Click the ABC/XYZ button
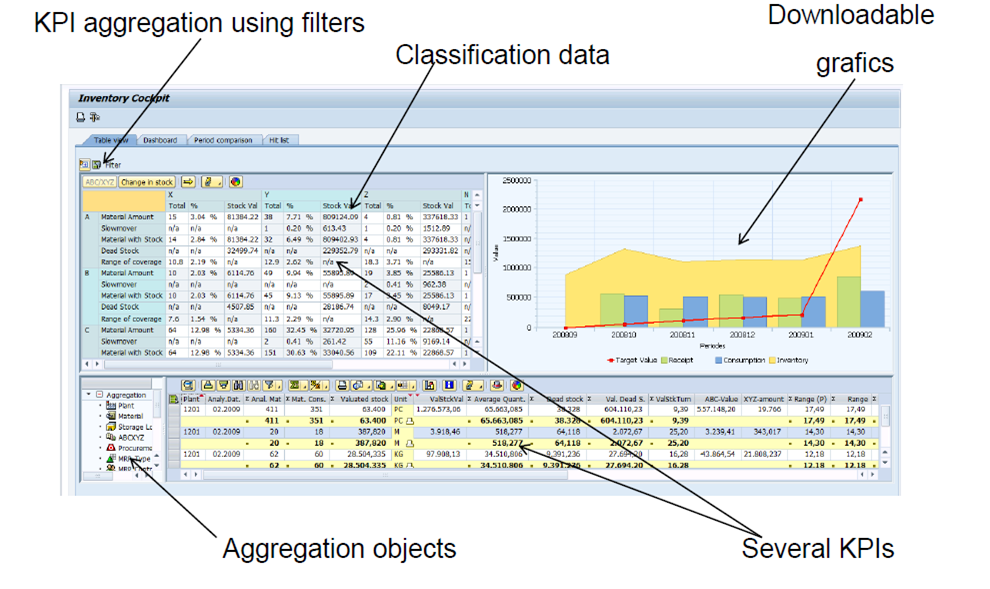The height and width of the screenshot is (589, 990). coord(100,183)
